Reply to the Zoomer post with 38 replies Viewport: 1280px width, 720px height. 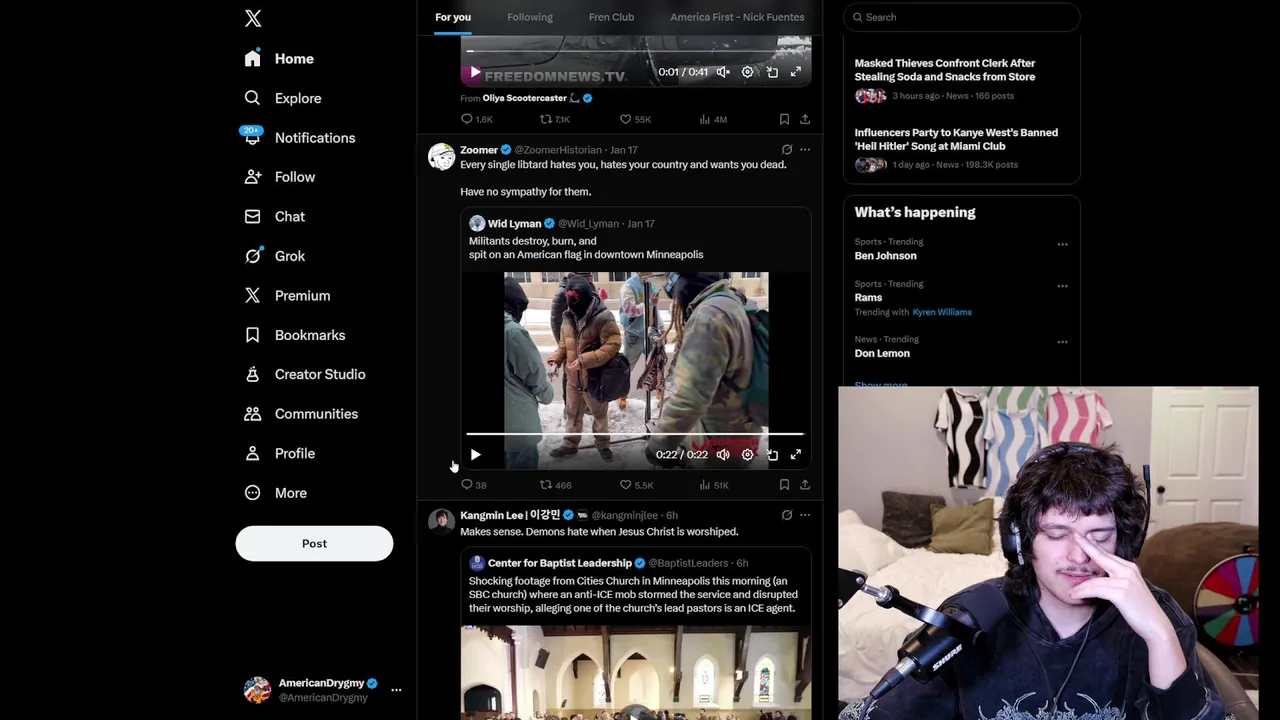(x=473, y=485)
